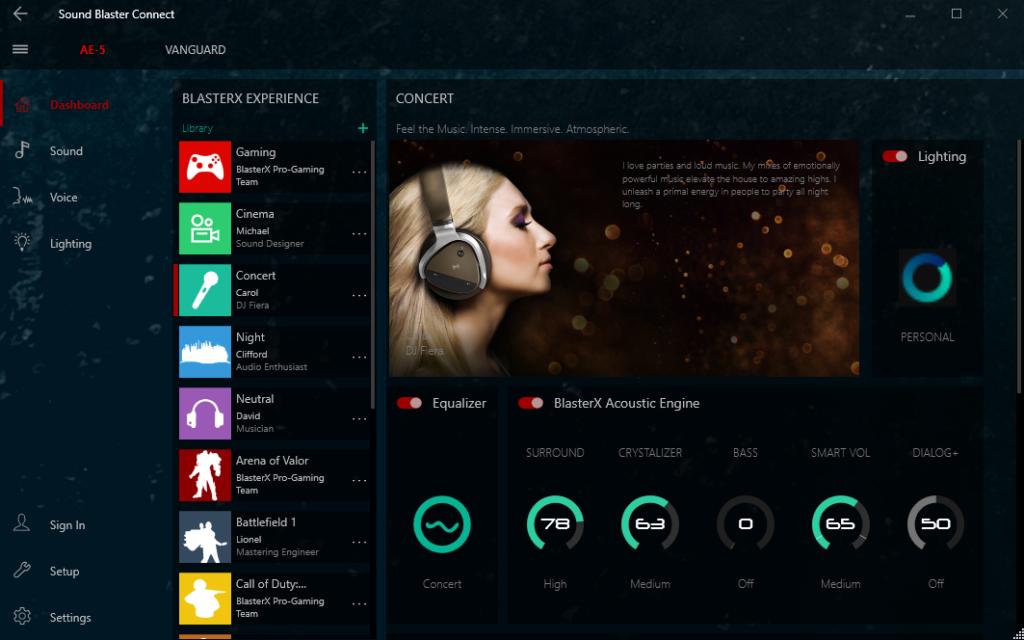Click the back arrow icon
The height and width of the screenshot is (640, 1024).
coord(20,14)
